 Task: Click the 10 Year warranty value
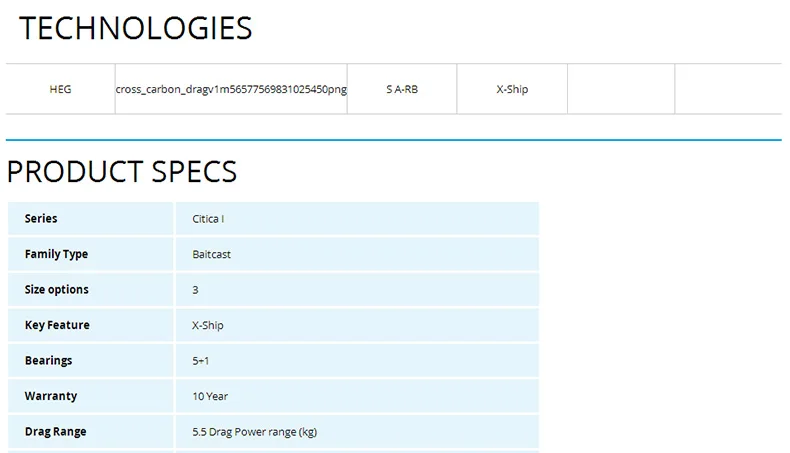[210, 397]
